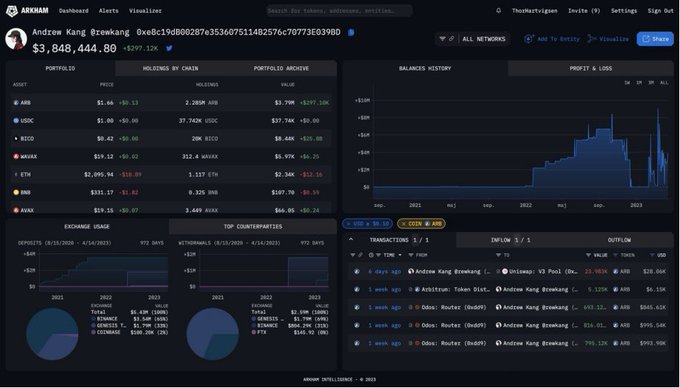Open the notifications bell icon
The image size is (680, 388).
coord(499,11)
